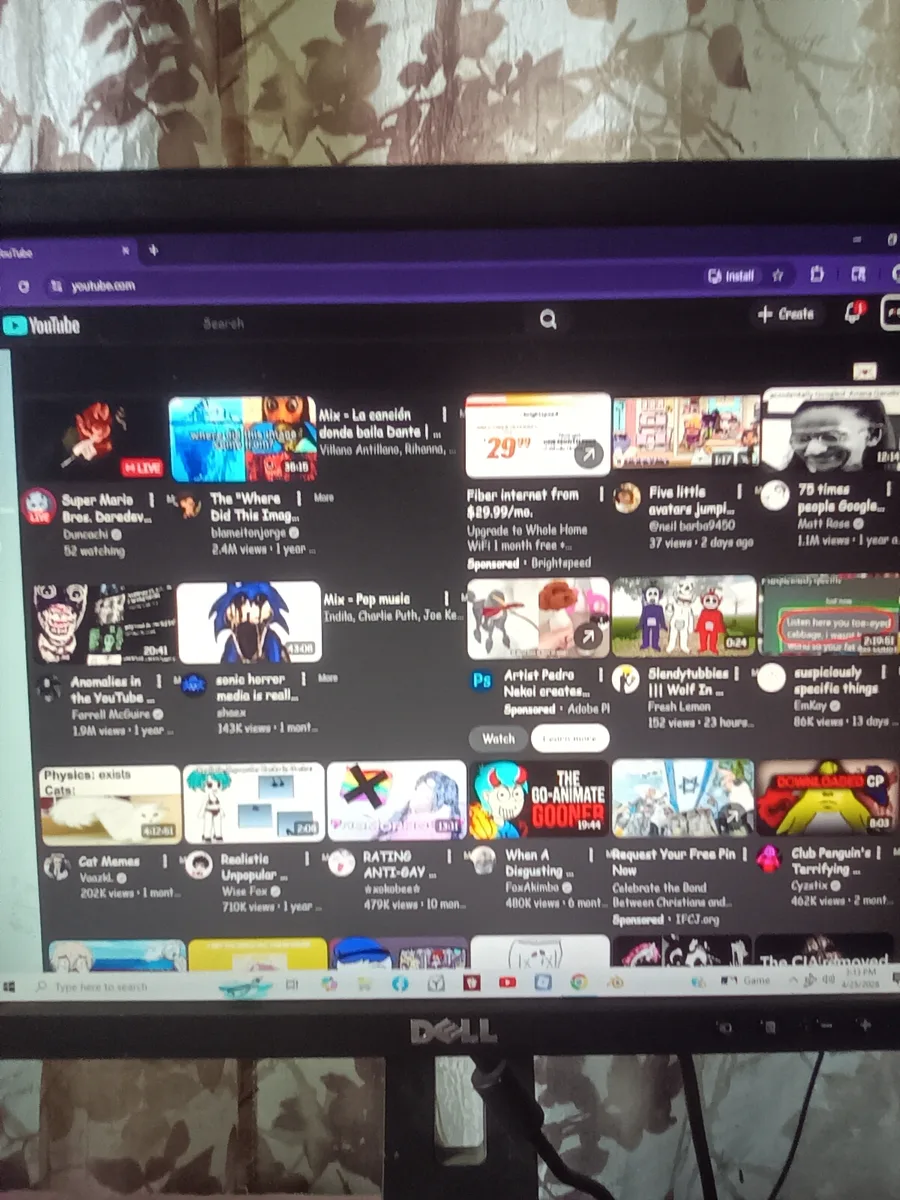Viewport: 900px width, 1200px height.
Task: Click the Learn more button on Adobe ad
Action: (569, 738)
